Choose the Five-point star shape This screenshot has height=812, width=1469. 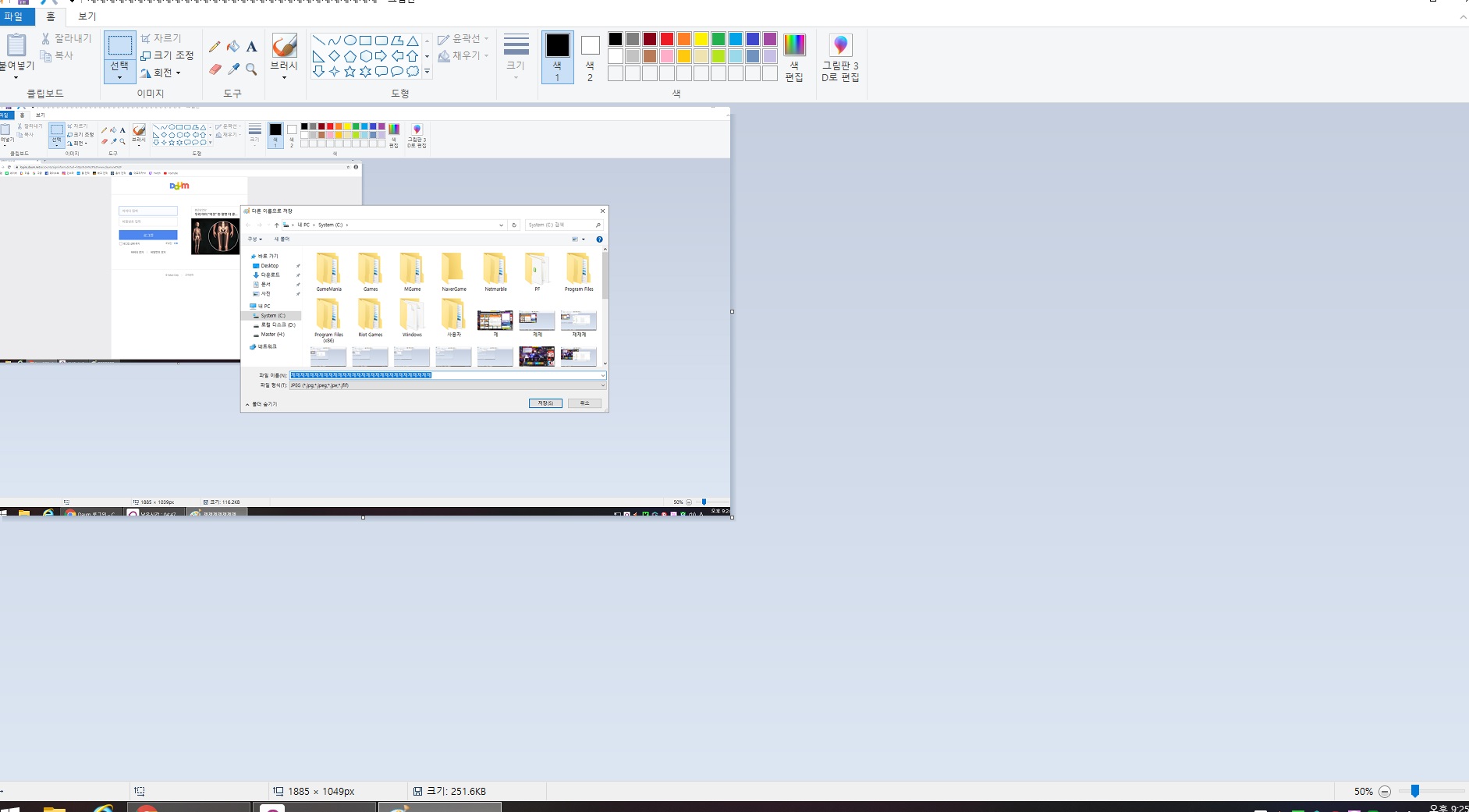[x=350, y=71]
